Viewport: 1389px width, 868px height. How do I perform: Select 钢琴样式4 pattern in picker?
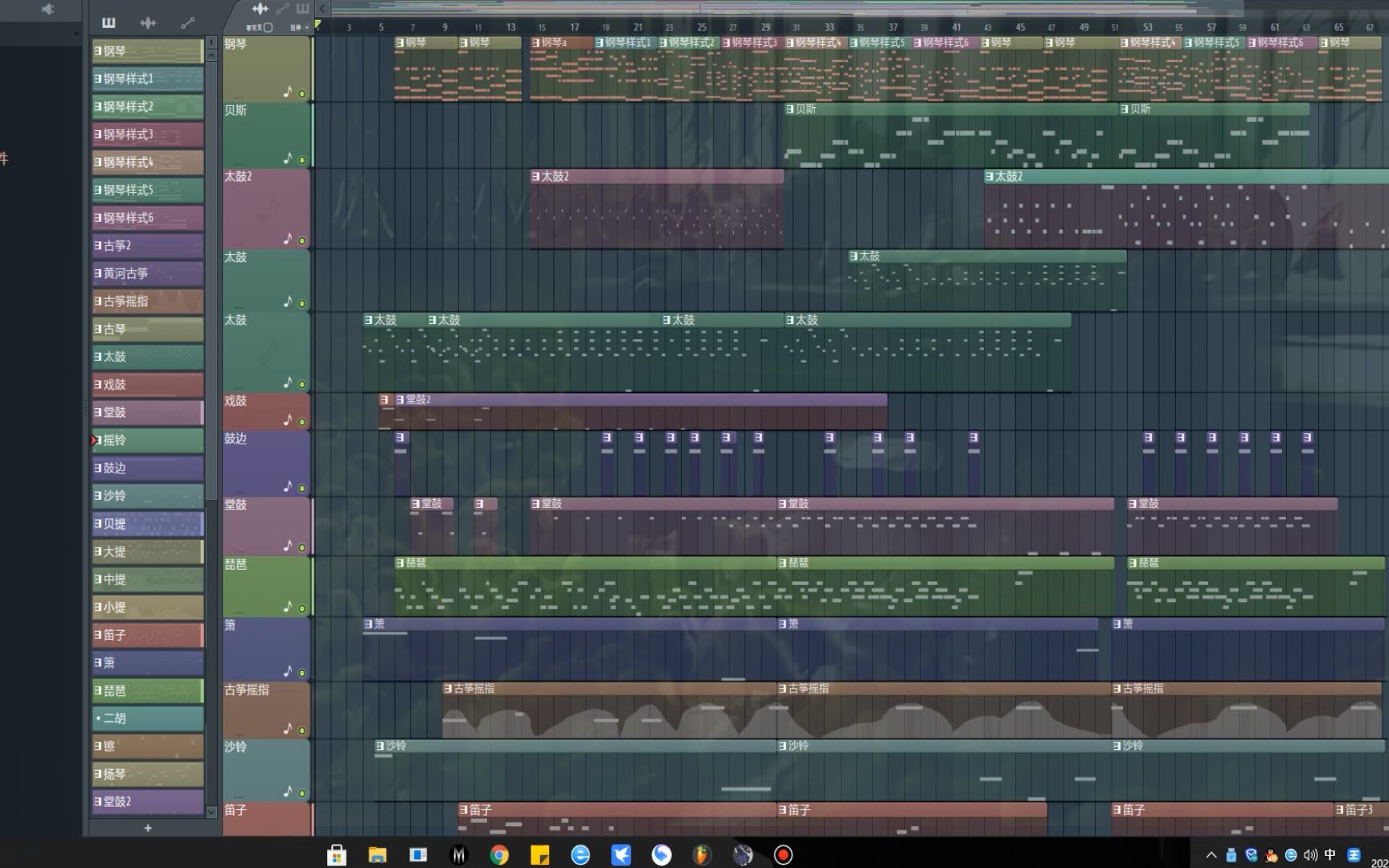tap(148, 162)
